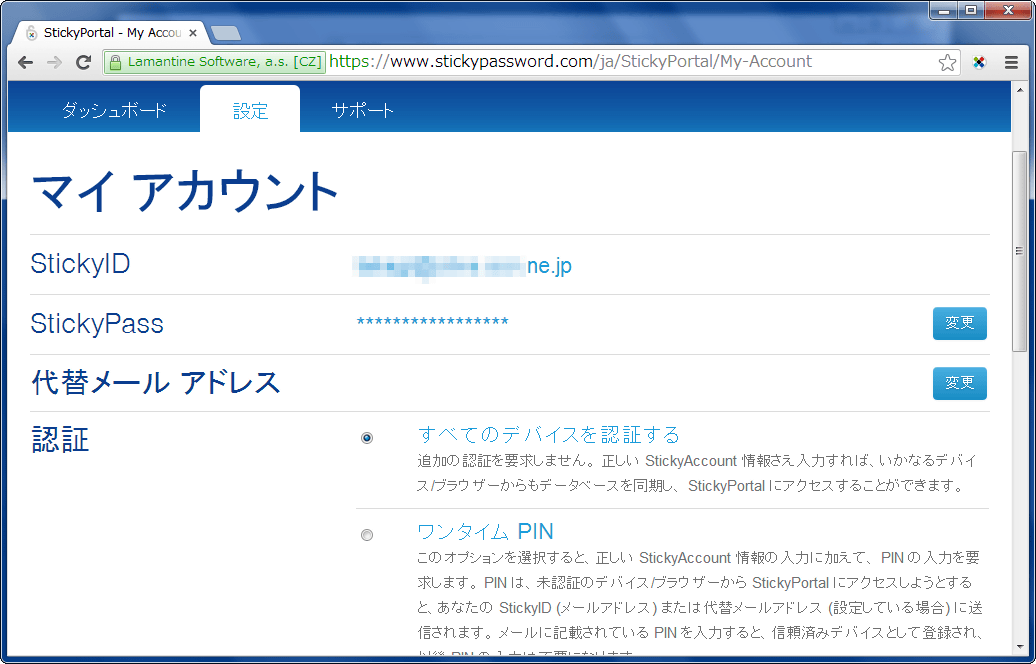Image resolution: width=1036 pixels, height=664 pixels.
Task: Click the StickyID email address ending ne.jp
Action: click(x=462, y=266)
